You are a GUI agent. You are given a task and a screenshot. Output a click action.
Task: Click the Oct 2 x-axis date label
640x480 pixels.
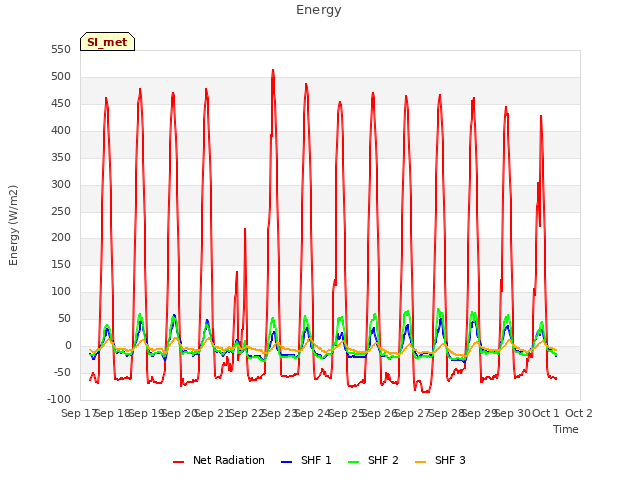click(x=579, y=413)
